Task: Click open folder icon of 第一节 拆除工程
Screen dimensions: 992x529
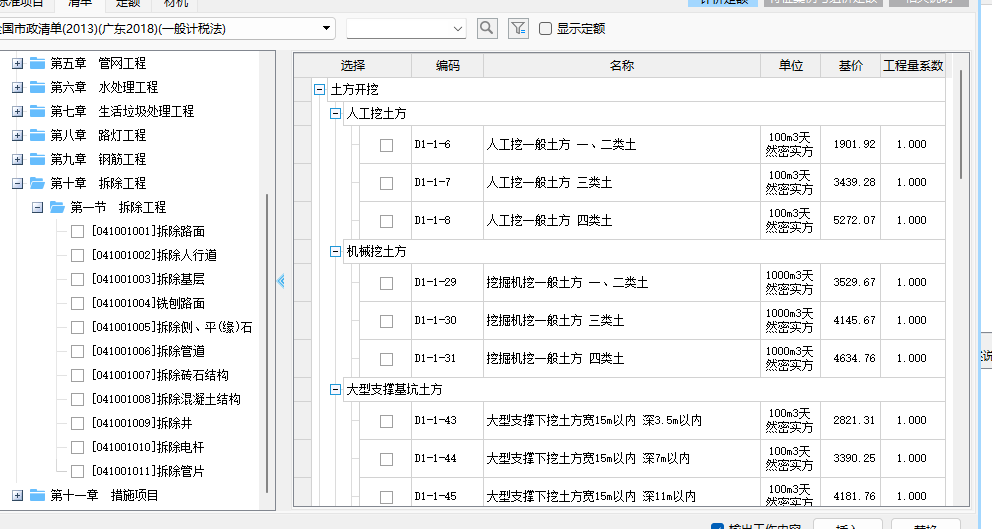Action: pyautogui.click(x=58, y=208)
